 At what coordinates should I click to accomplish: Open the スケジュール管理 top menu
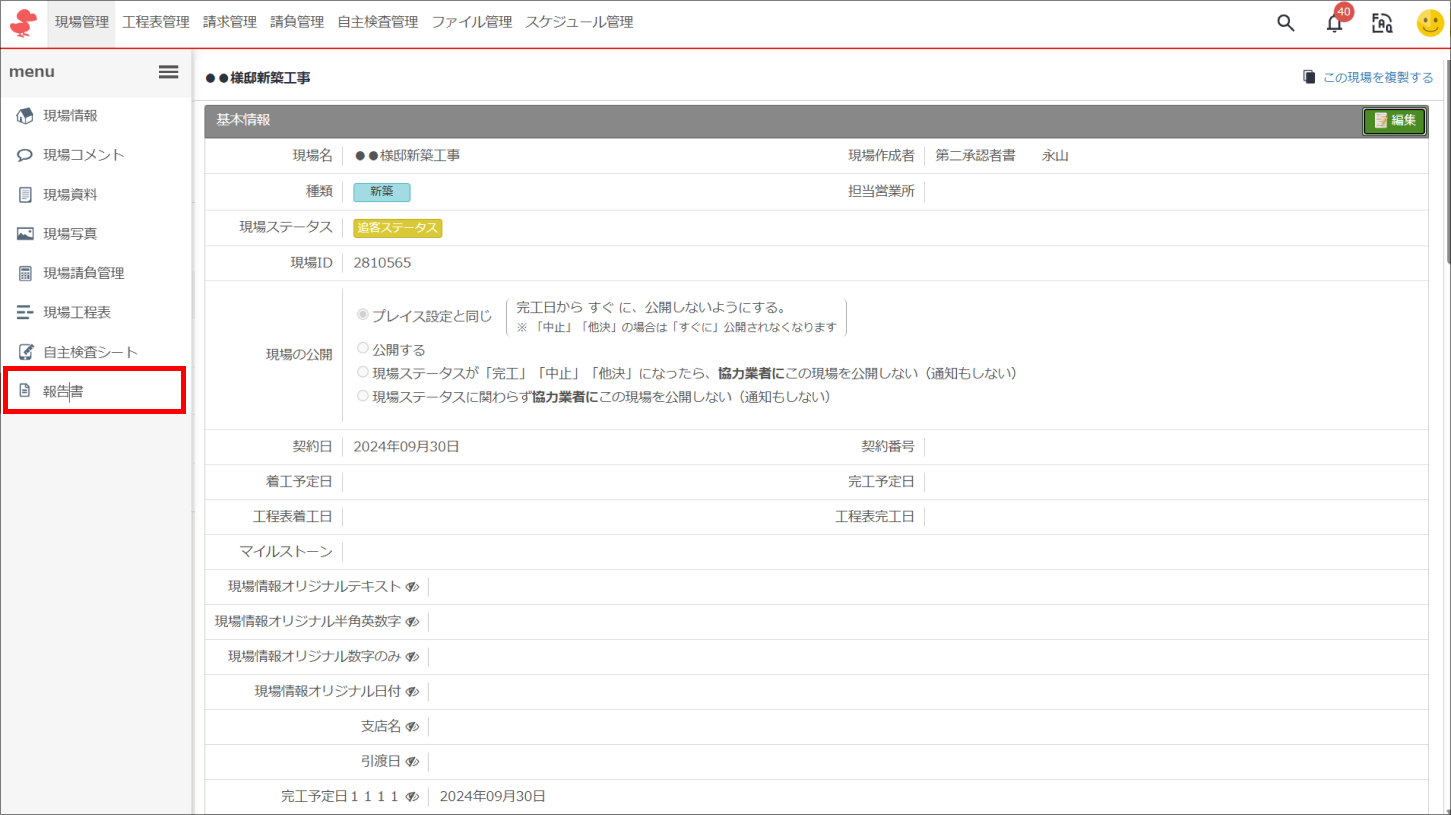(x=579, y=22)
